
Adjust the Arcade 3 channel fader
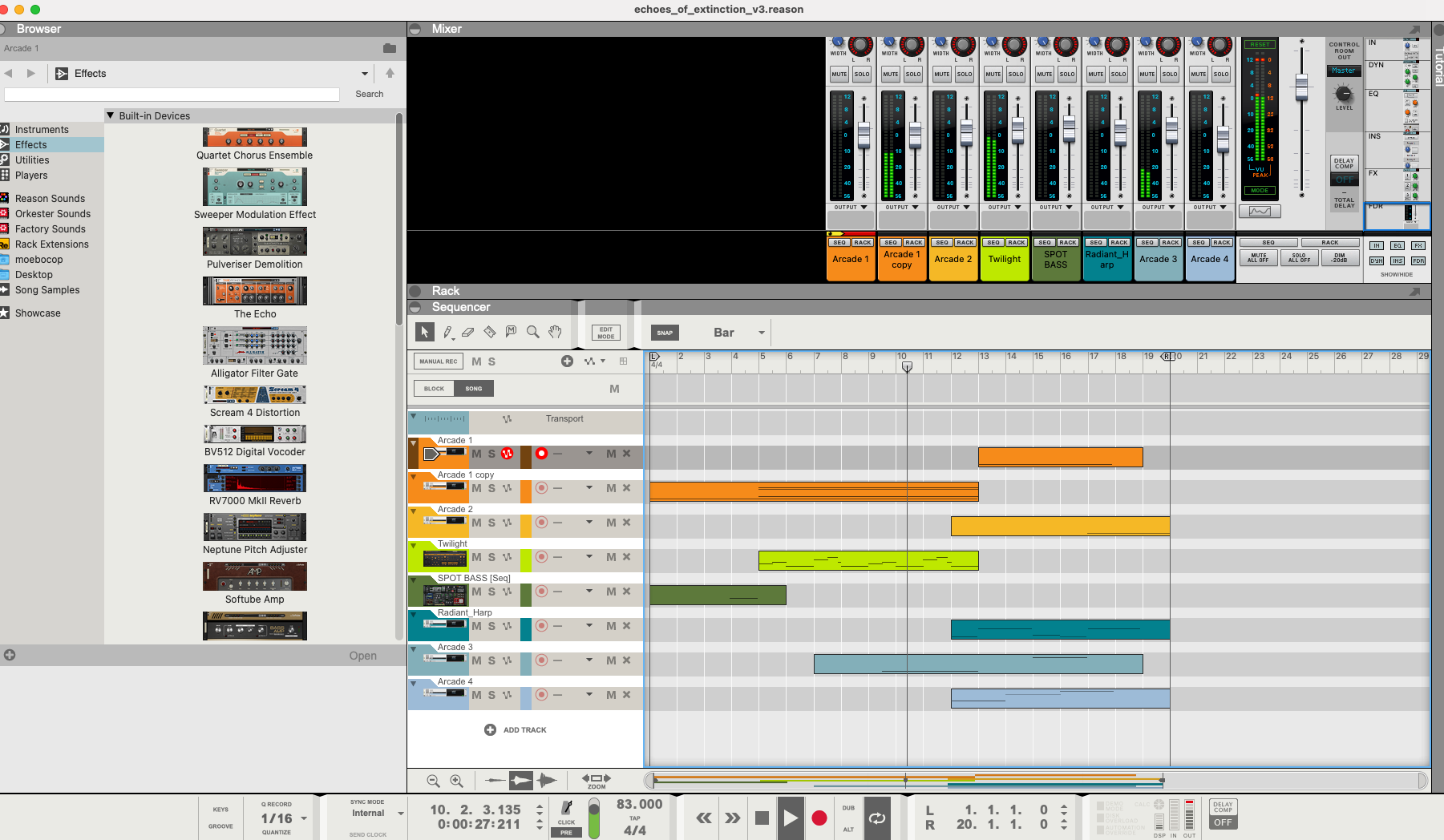[x=1171, y=128]
